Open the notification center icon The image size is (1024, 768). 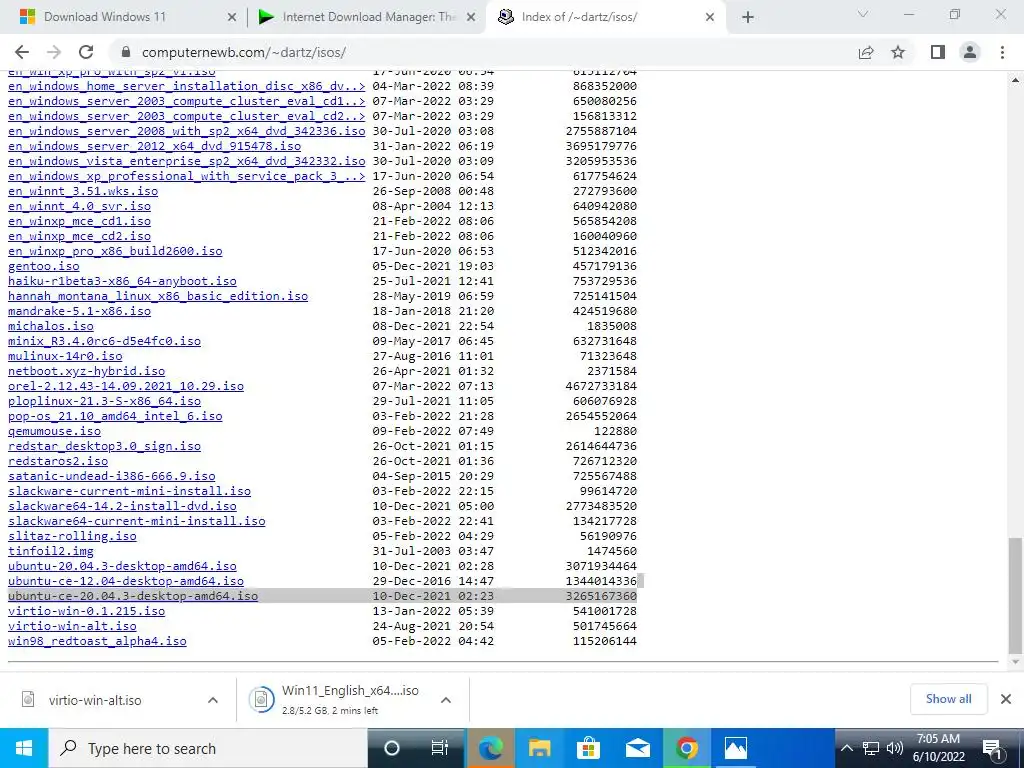[x=993, y=748]
